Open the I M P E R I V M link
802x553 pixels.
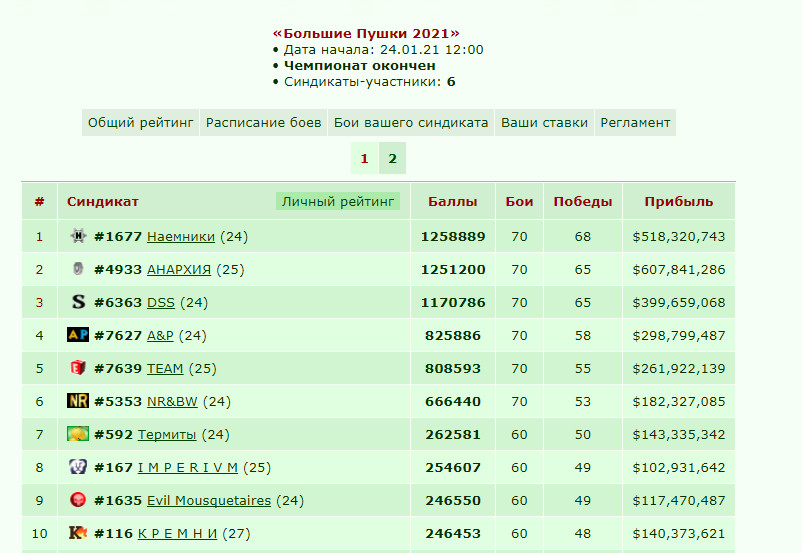pos(188,468)
